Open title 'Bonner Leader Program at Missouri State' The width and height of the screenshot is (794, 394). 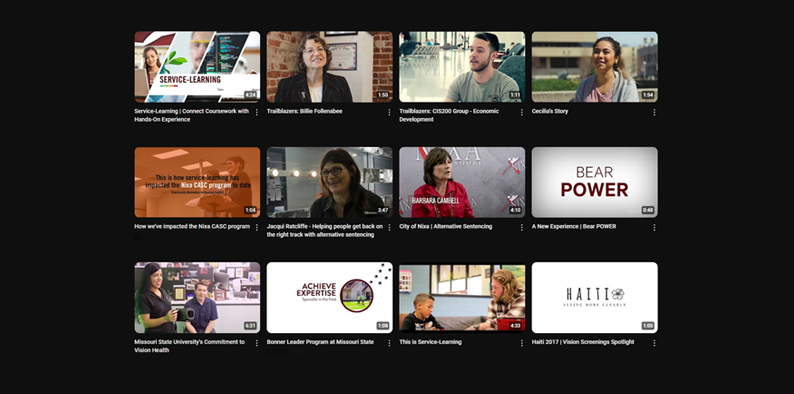pos(321,342)
